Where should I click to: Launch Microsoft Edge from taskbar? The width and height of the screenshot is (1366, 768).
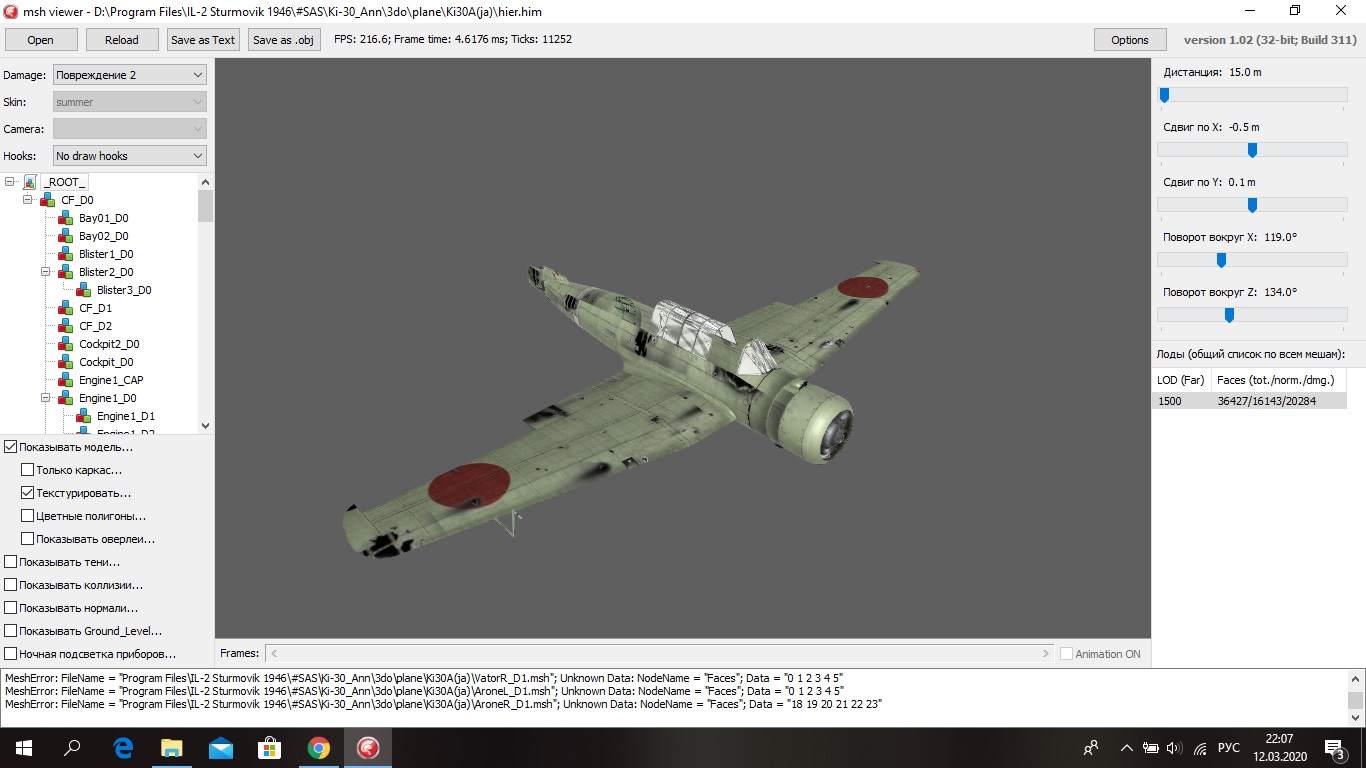pyautogui.click(x=123, y=748)
